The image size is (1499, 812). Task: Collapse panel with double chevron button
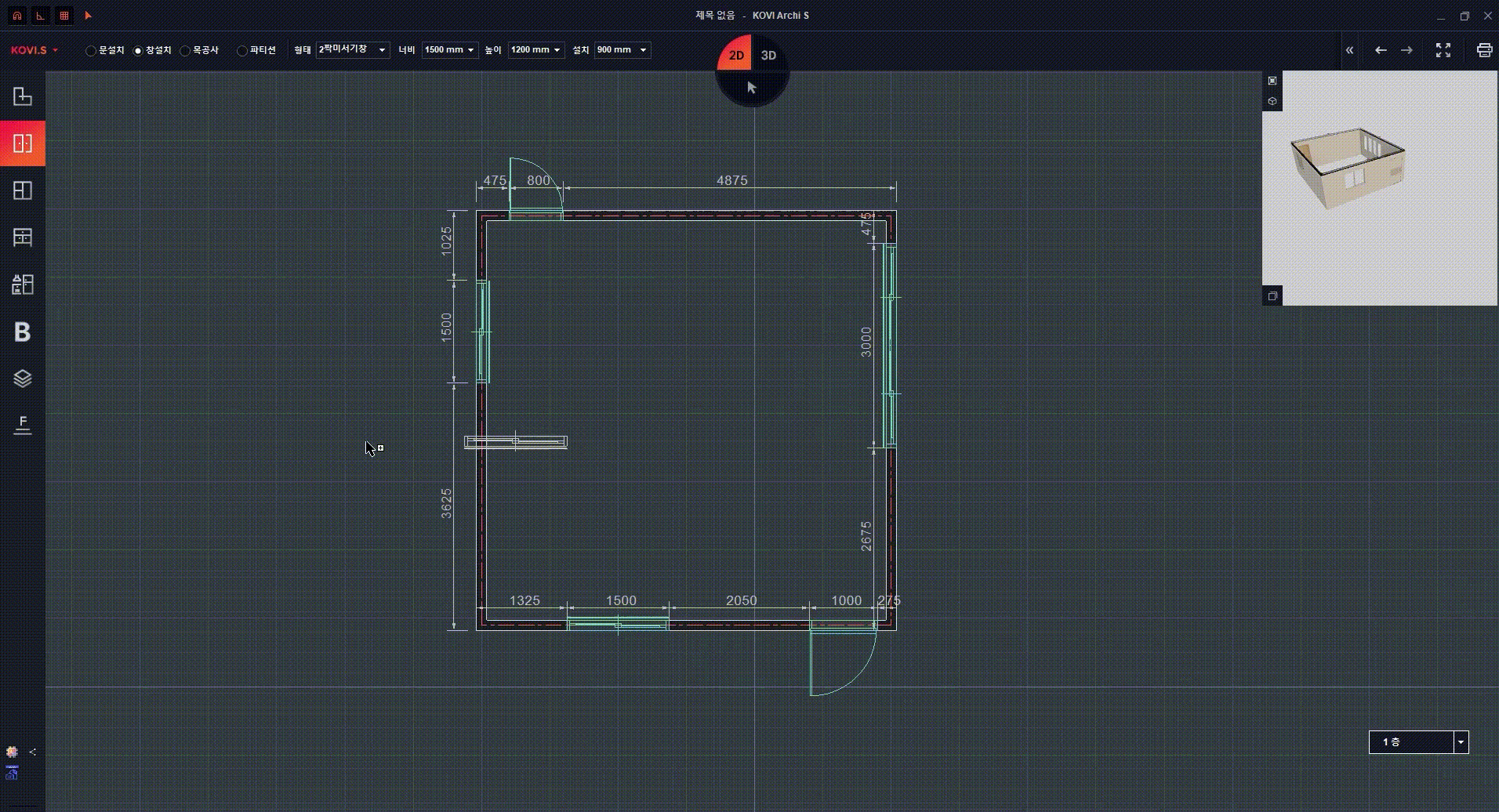click(x=1349, y=50)
